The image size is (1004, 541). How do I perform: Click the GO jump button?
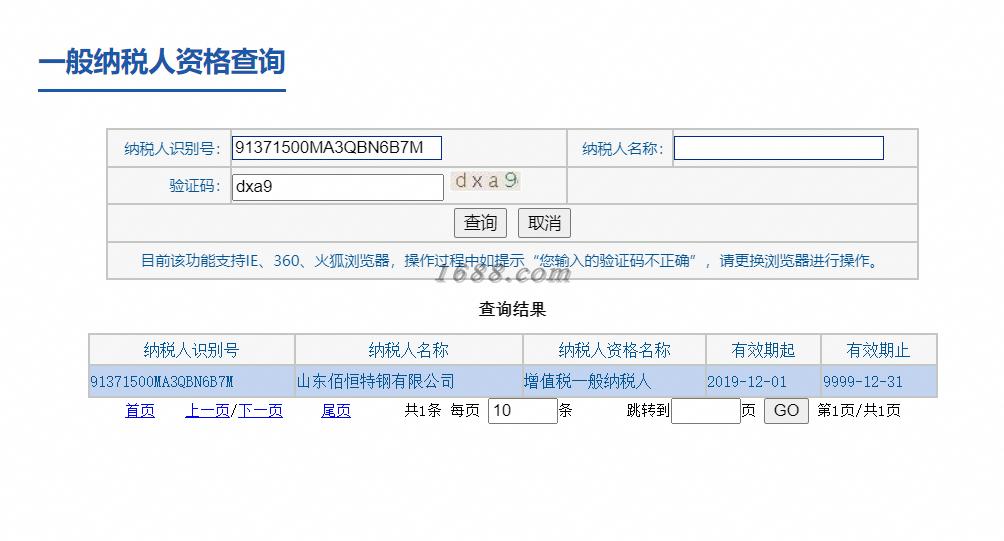[x=786, y=411]
